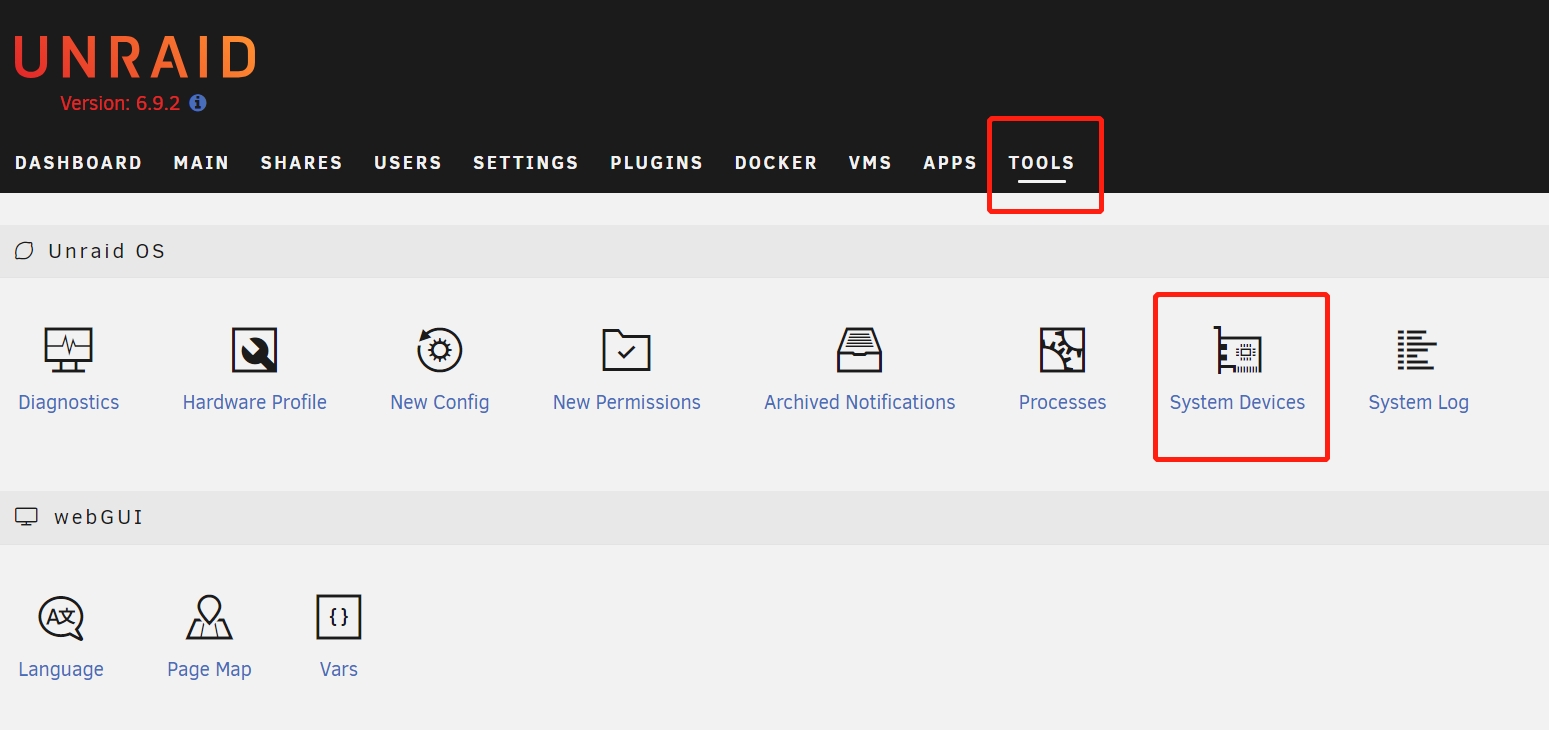Click the Version: 6.9.2 text
This screenshot has width=1549, height=730.
click(x=120, y=103)
